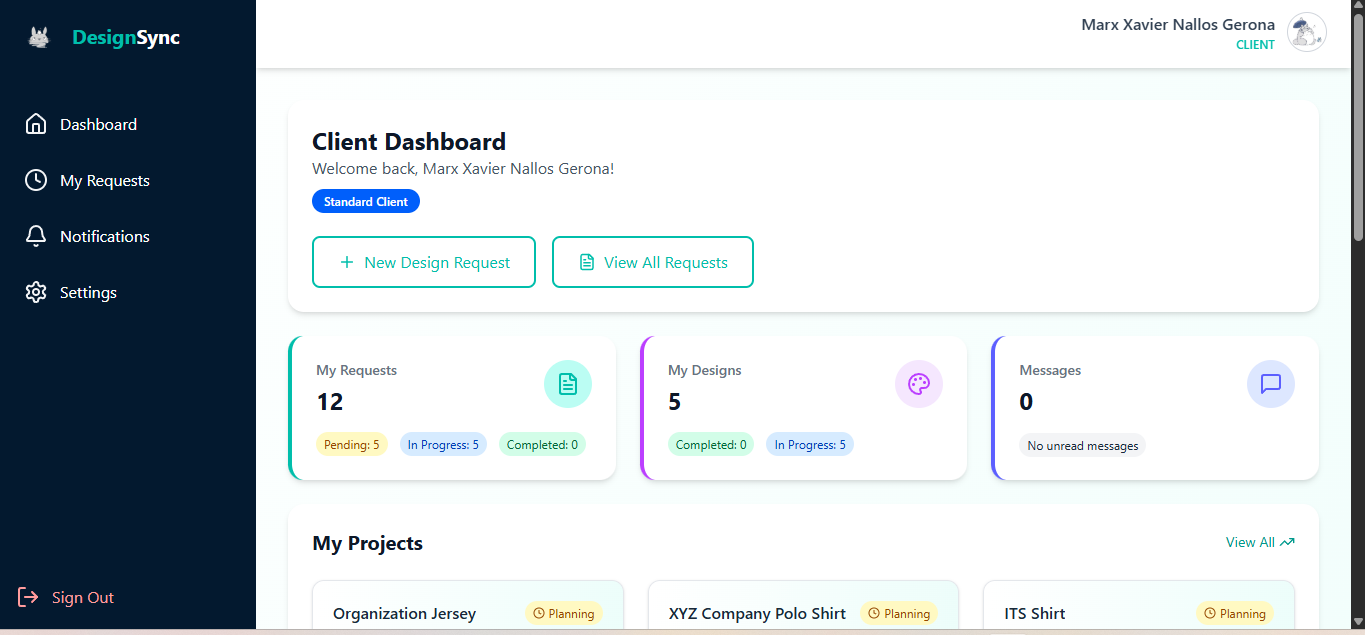Click the DesignSync logo icon

point(39,38)
